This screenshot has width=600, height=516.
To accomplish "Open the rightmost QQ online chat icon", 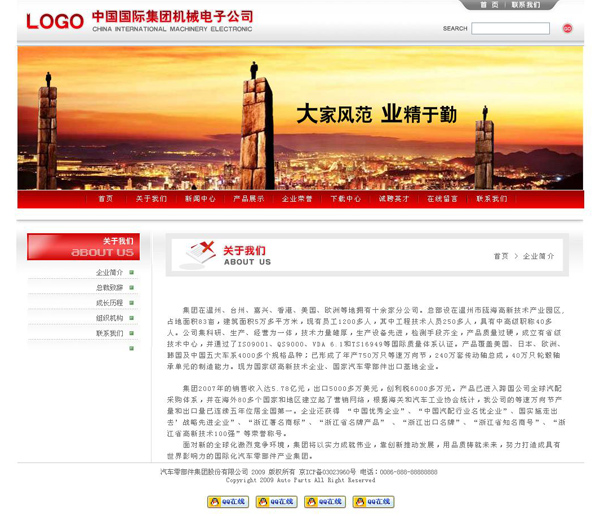I will tap(373, 502).
